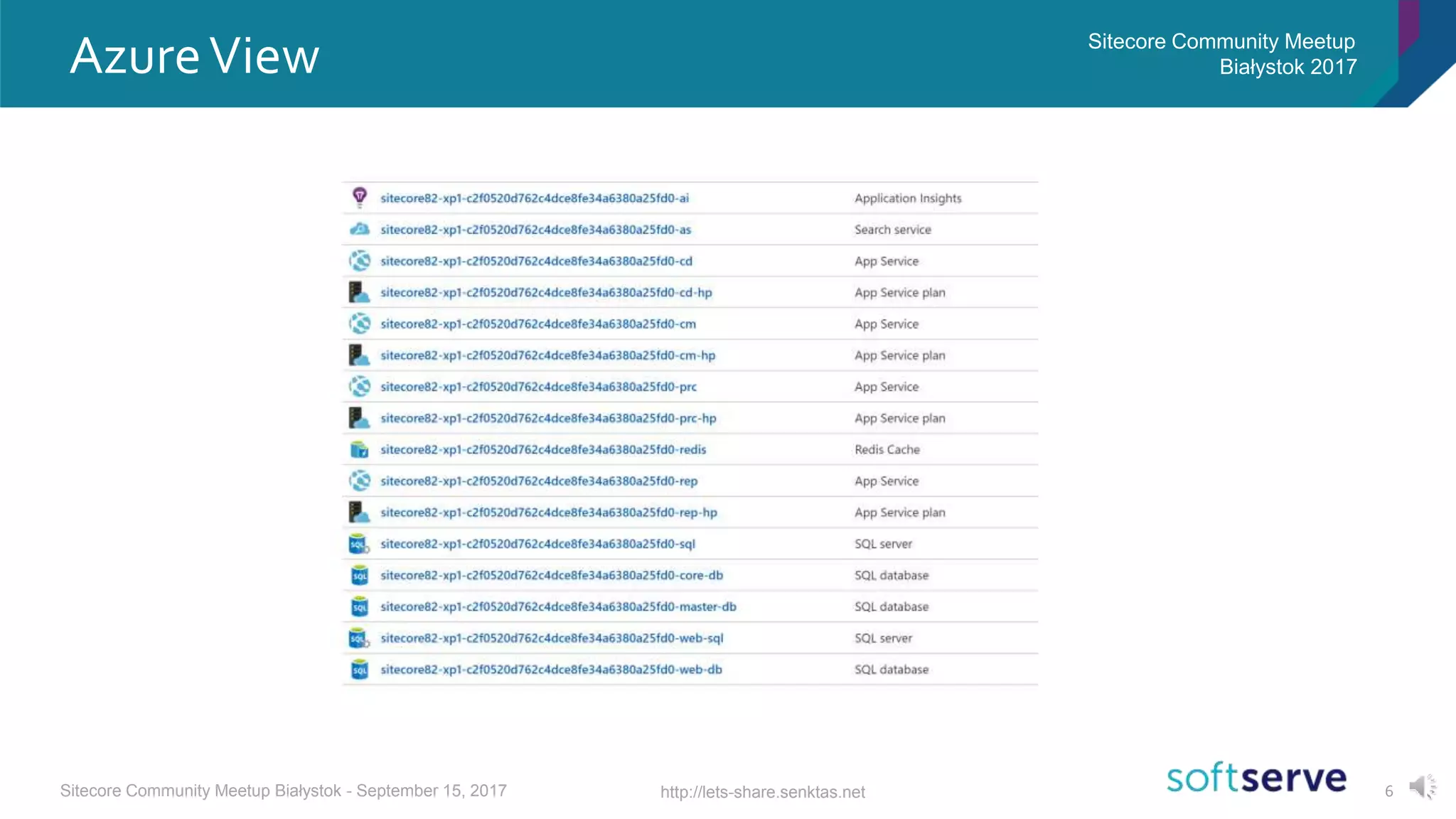Viewport: 1456px width, 819px height.
Task: Click the SQL database icon beside -core-db
Action: [360, 575]
